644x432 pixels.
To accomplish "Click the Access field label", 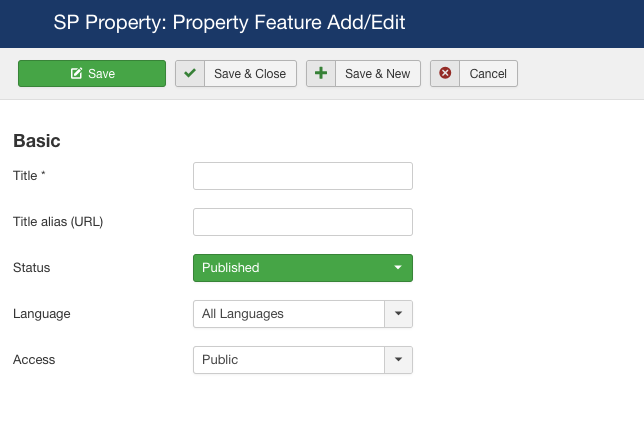I will pos(34,360).
